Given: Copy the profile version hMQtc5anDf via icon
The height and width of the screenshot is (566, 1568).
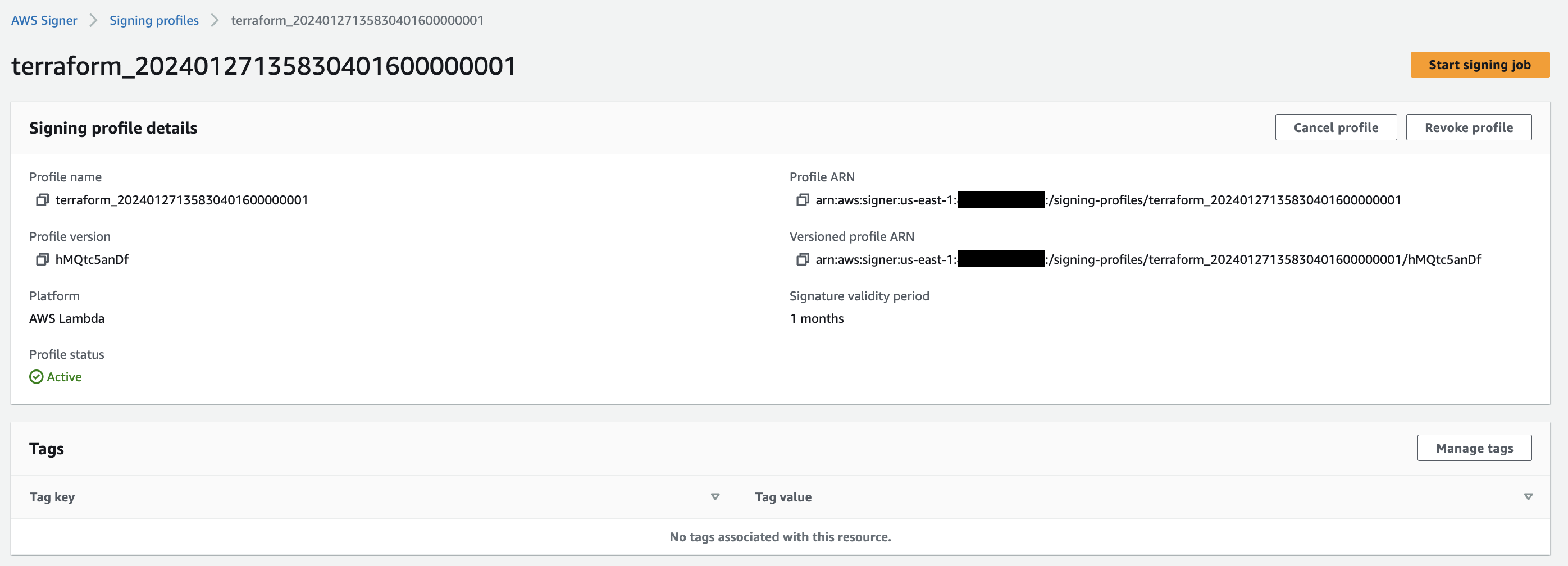Looking at the screenshot, I should [x=42, y=260].
